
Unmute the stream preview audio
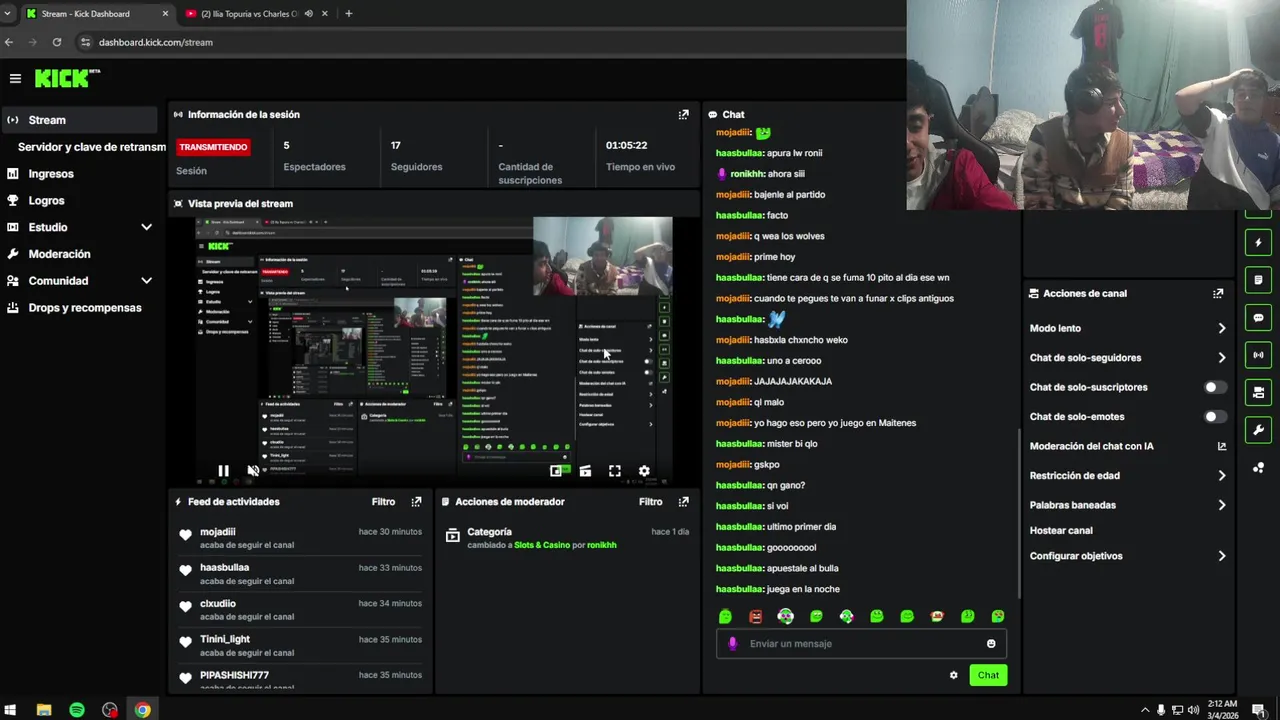[x=253, y=471]
